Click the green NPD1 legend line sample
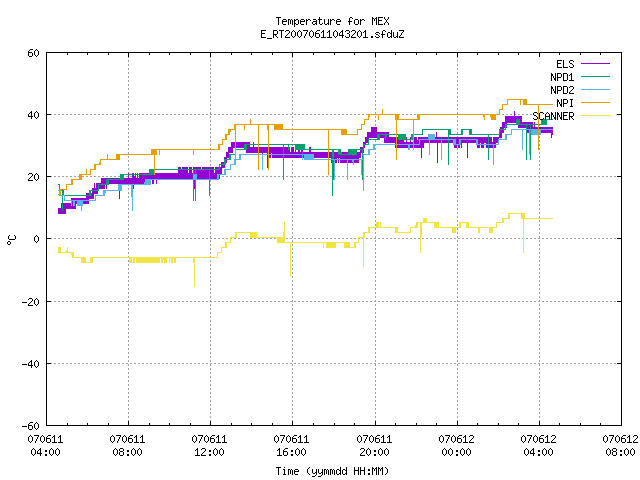The width and height of the screenshot is (640, 480). (x=596, y=76)
